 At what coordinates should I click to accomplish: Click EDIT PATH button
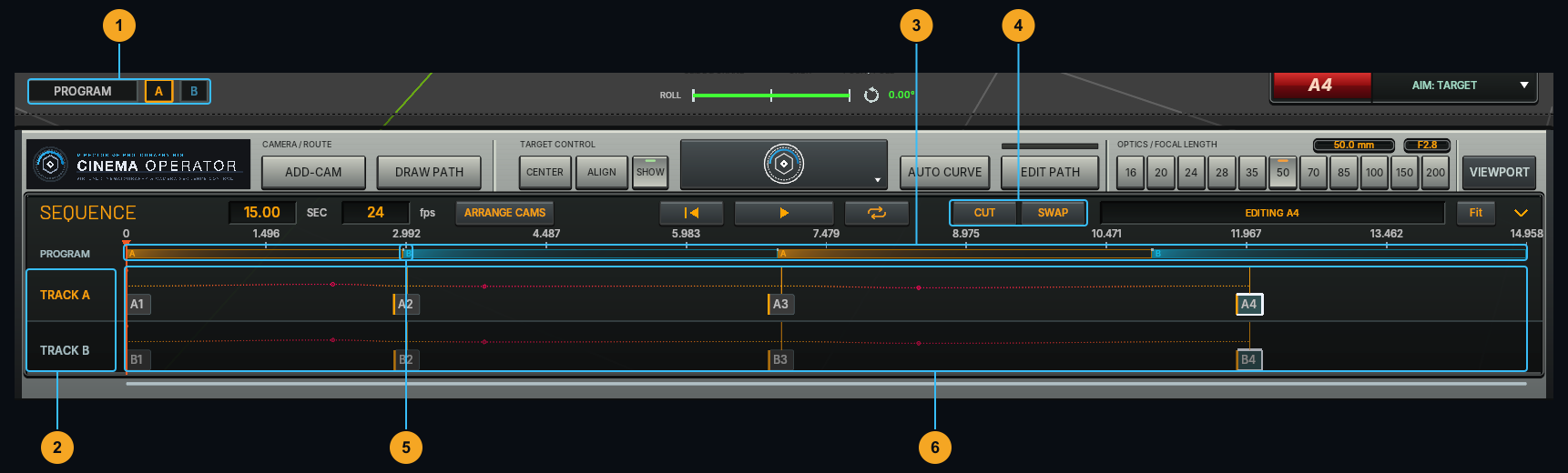click(x=1050, y=172)
